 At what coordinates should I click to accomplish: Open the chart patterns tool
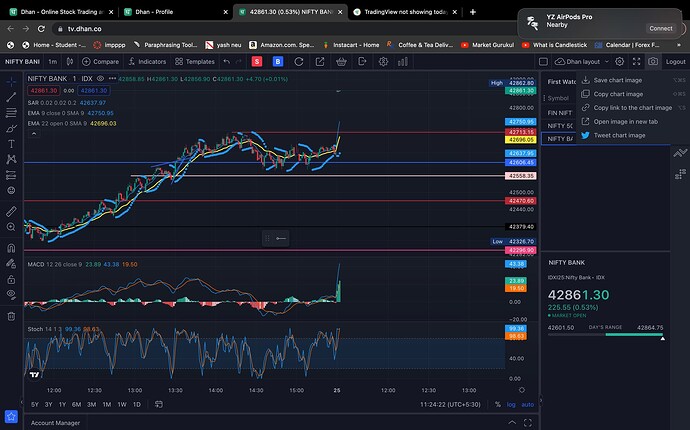[11, 159]
